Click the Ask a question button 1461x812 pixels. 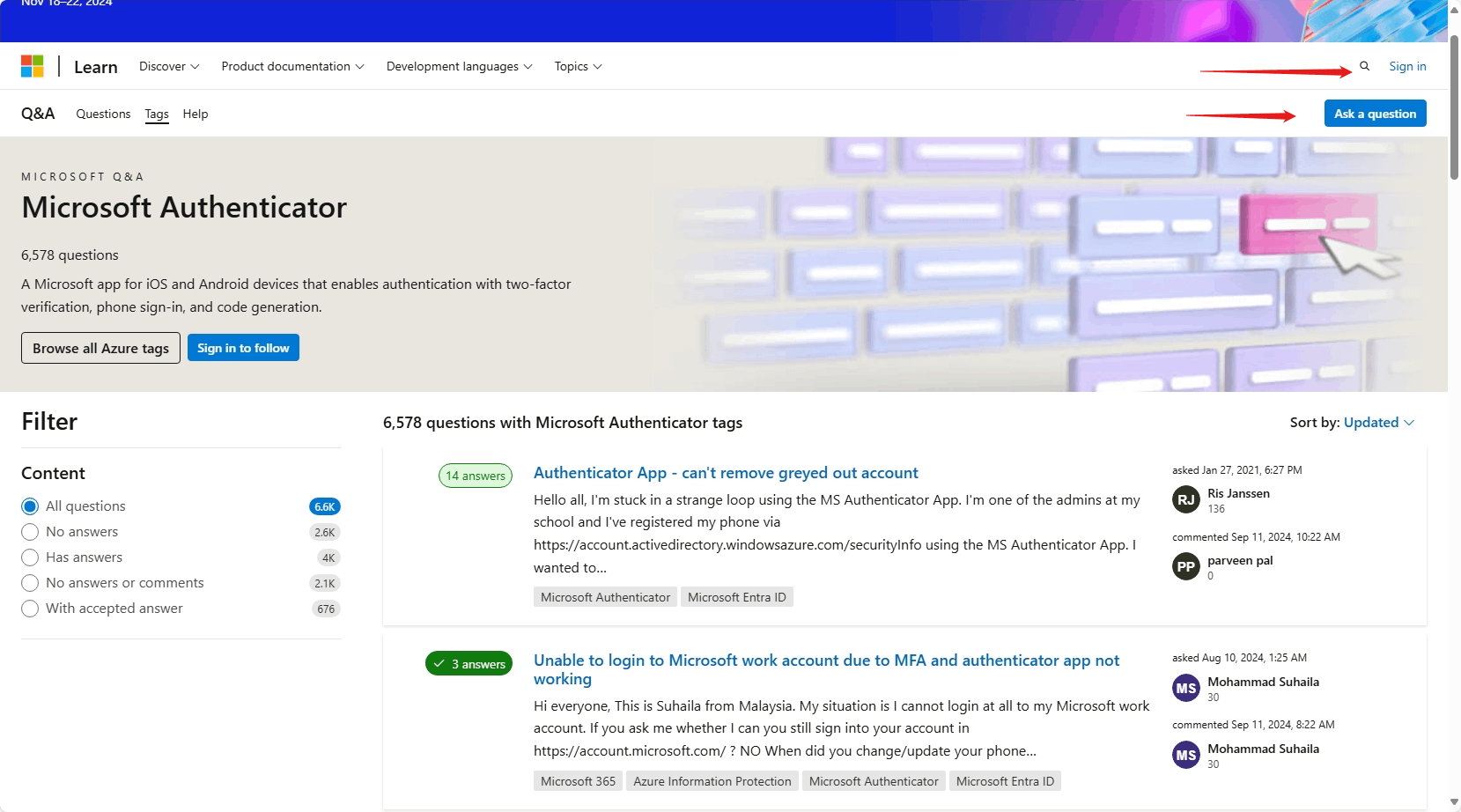tap(1375, 114)
